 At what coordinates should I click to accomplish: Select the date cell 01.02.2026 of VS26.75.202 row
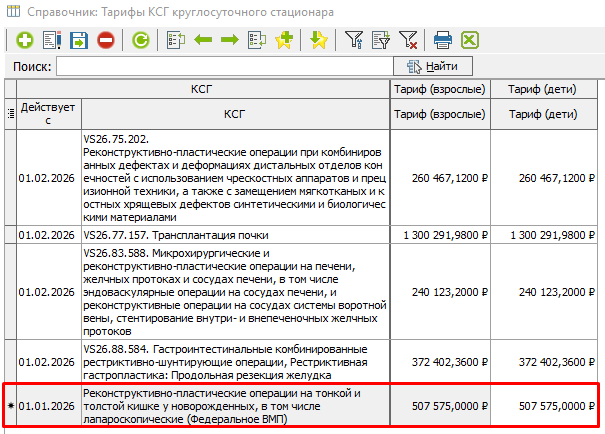click(x=49, y=178)
